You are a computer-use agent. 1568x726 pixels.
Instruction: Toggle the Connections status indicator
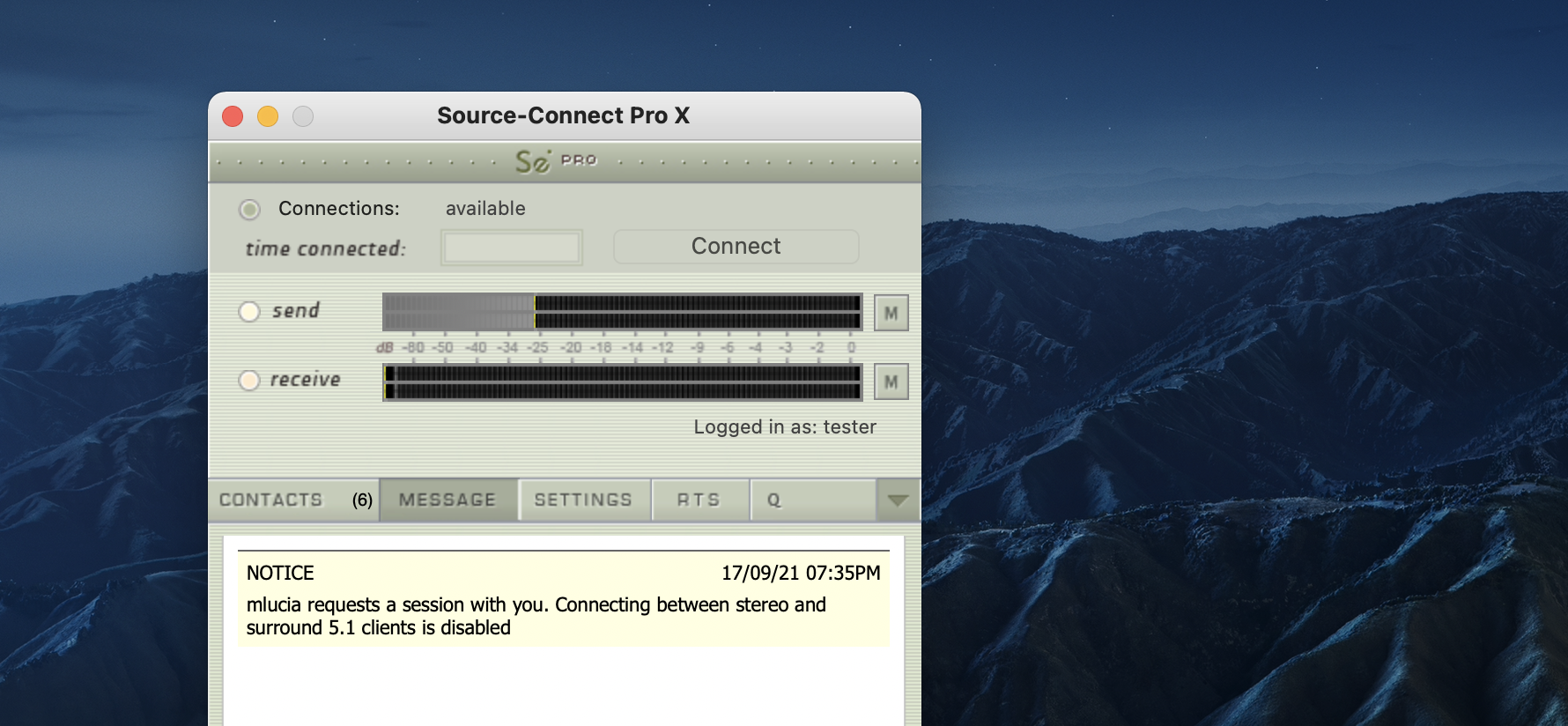[250, 210]
